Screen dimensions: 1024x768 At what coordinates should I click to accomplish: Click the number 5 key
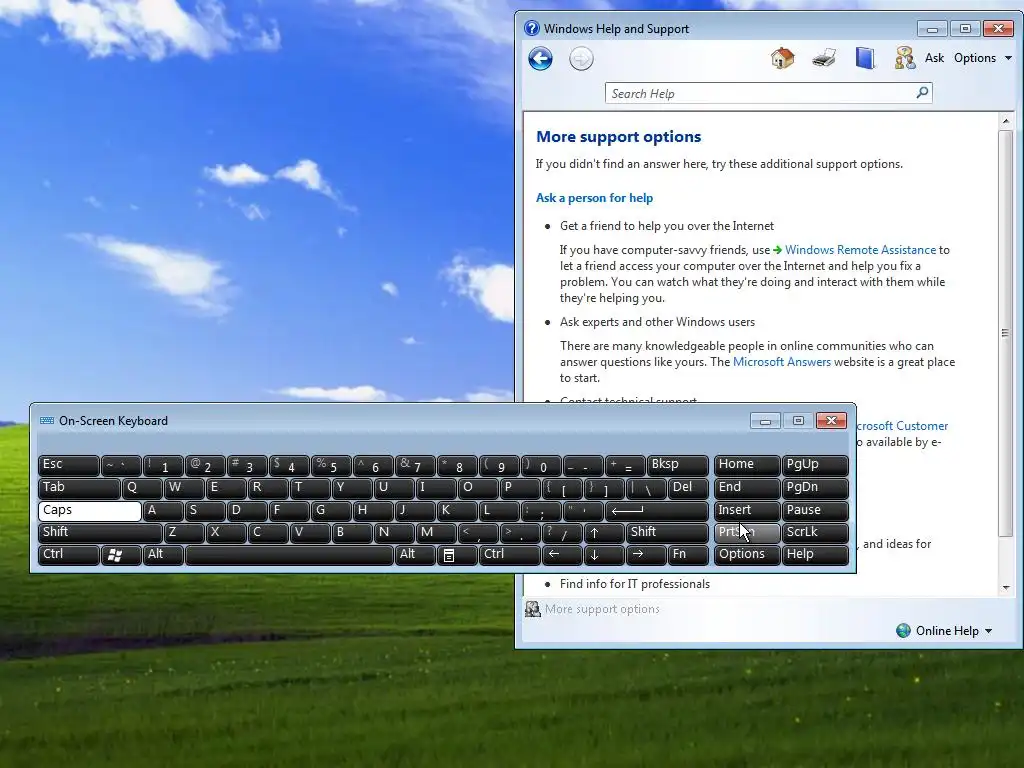331,466
